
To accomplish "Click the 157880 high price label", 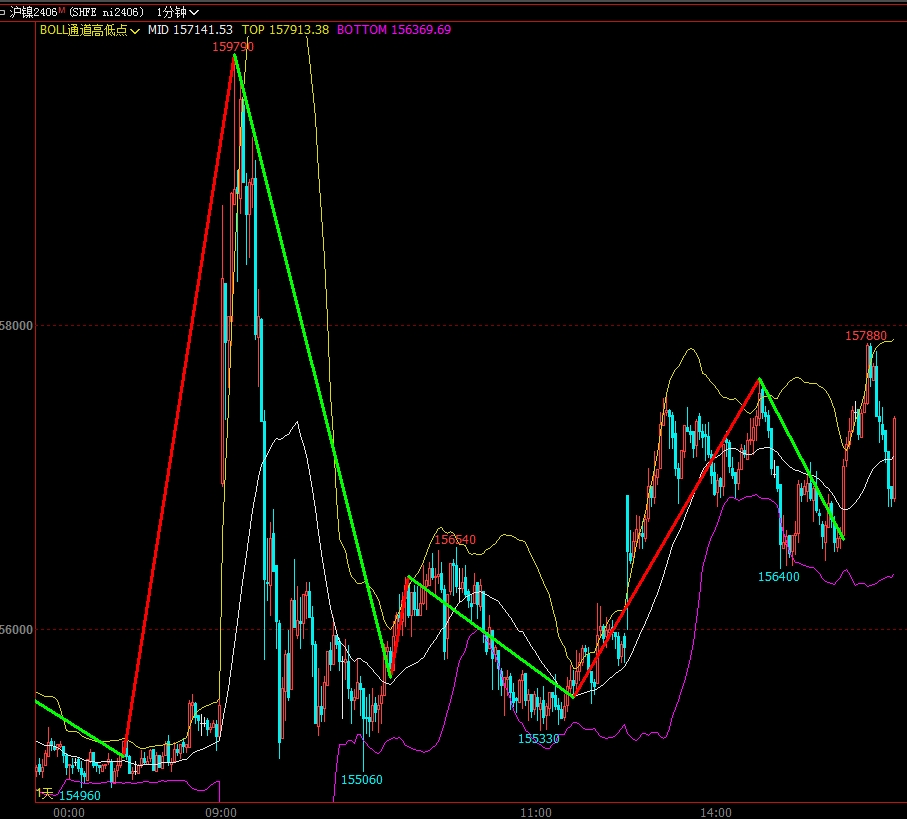I will (866, 336).
